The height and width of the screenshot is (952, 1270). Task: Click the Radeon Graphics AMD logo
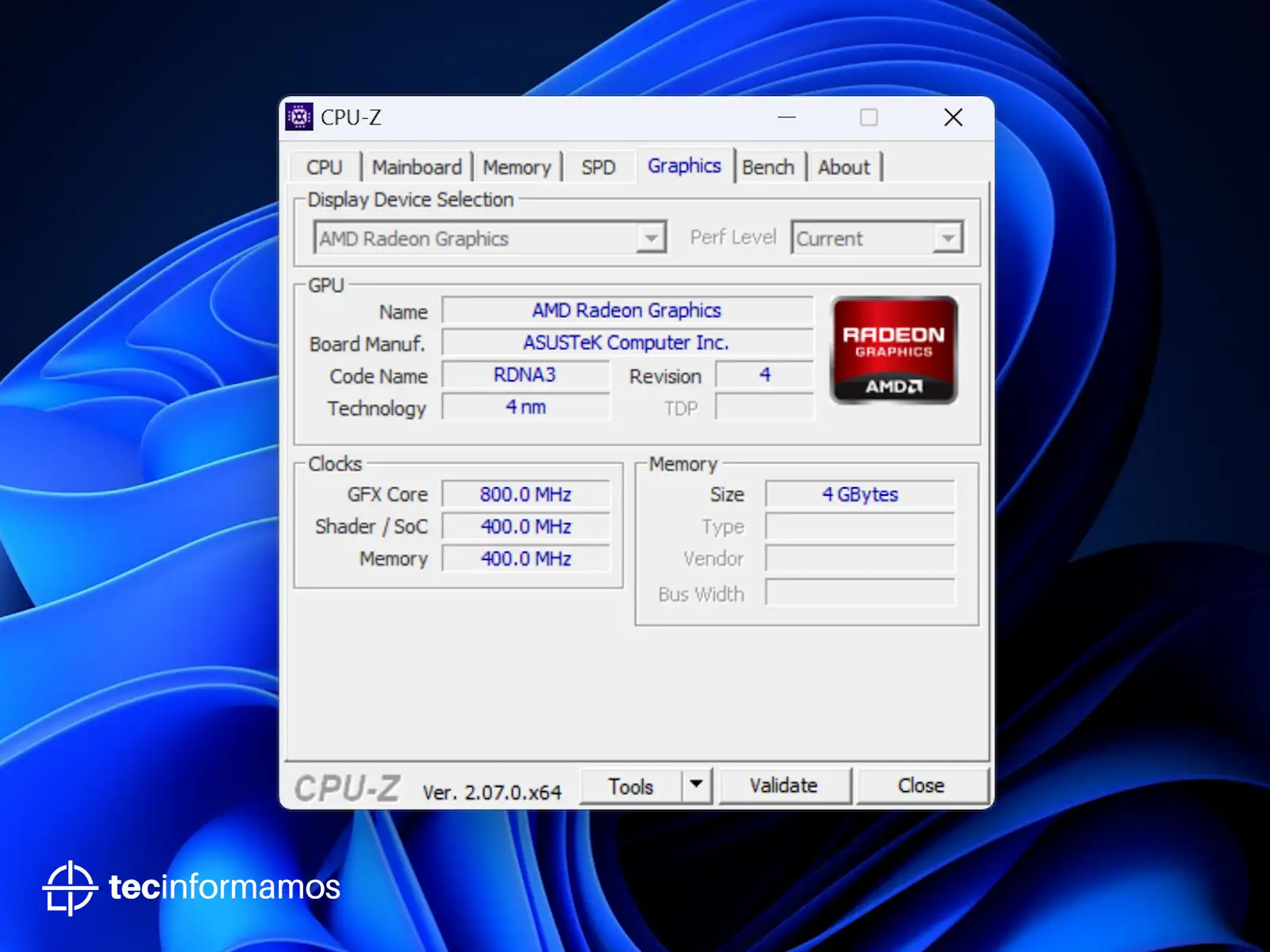(x=893, y=350)
